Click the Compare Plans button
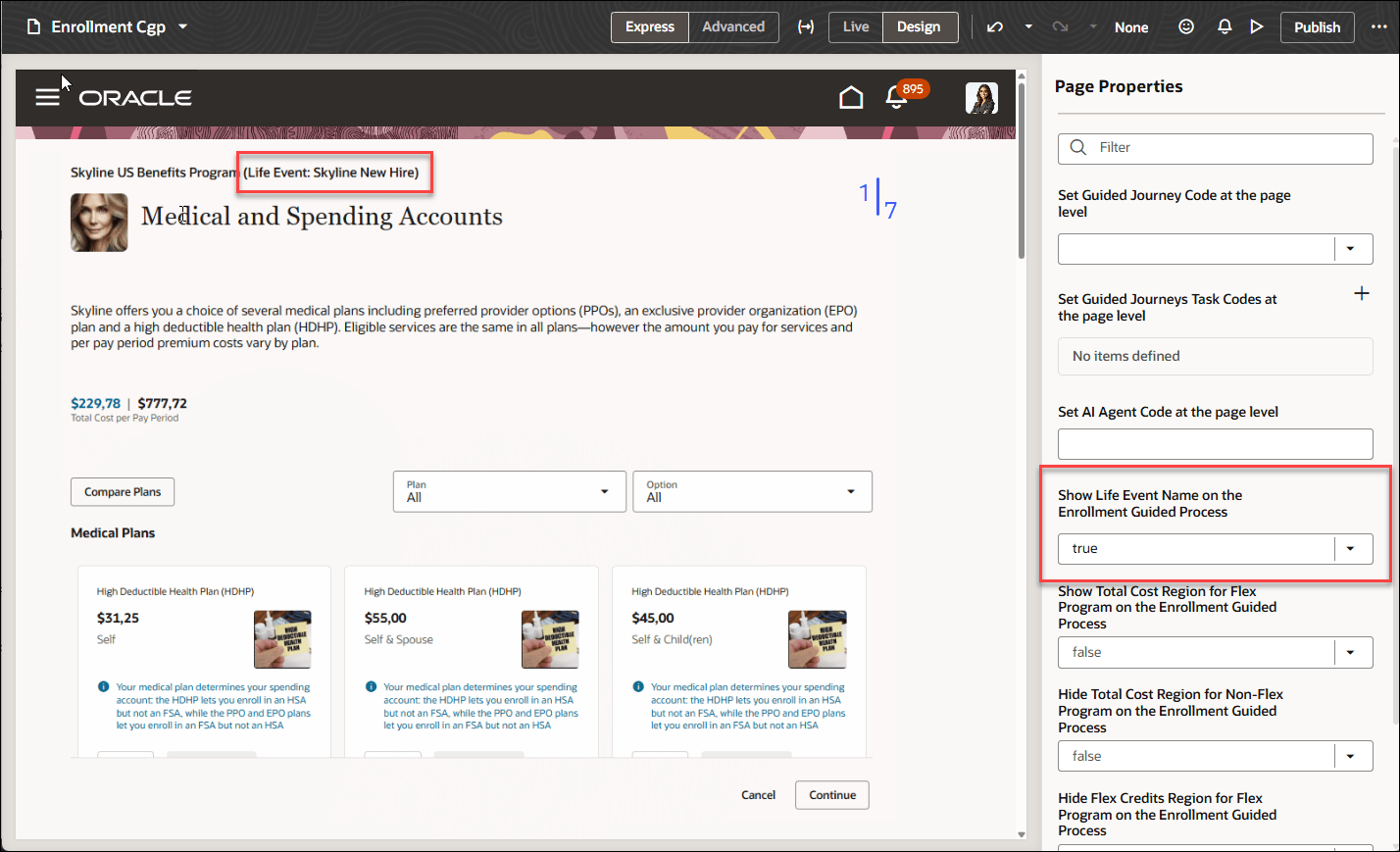1400x852 pixels. pos(122,491)
